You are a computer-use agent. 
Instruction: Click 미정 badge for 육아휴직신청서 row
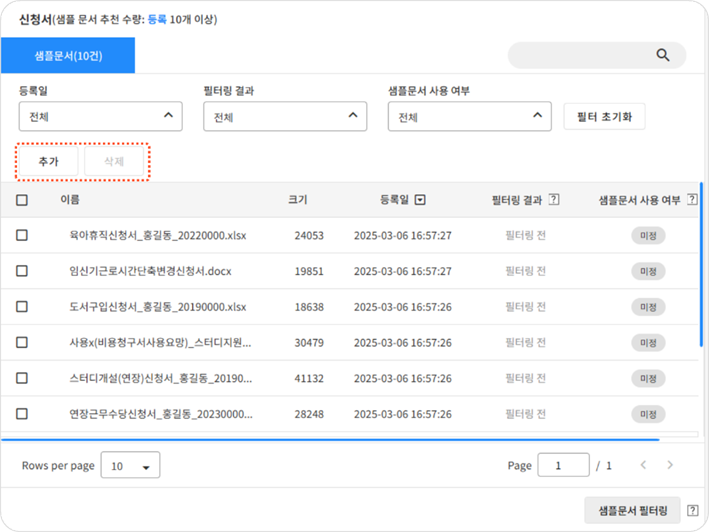(647, 235)
